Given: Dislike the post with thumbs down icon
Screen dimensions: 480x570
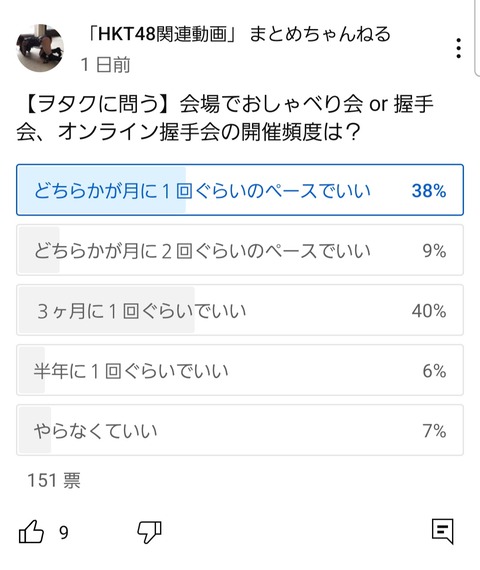Looking at the screenshot, I should click(149, 532).
